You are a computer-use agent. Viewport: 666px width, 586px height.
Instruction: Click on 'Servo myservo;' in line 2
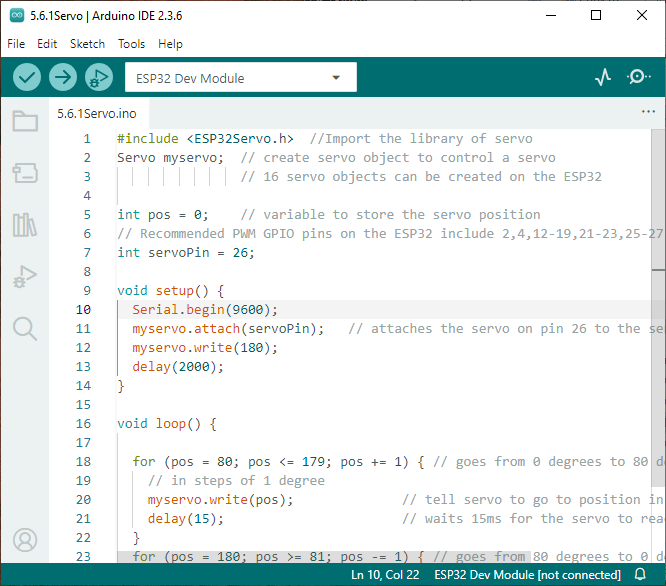[x=170, y=158]
